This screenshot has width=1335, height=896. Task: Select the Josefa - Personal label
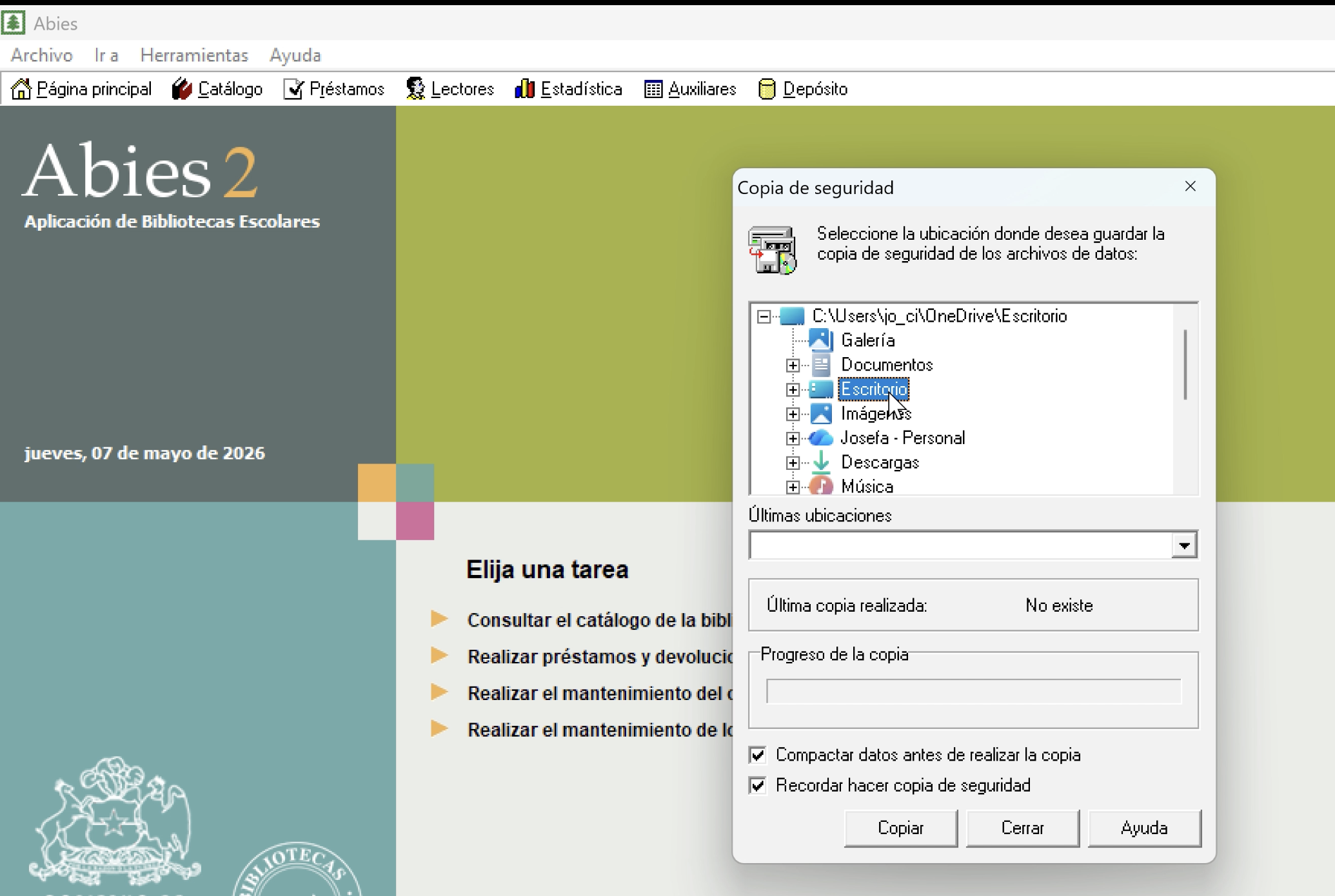tap(903, 438)
